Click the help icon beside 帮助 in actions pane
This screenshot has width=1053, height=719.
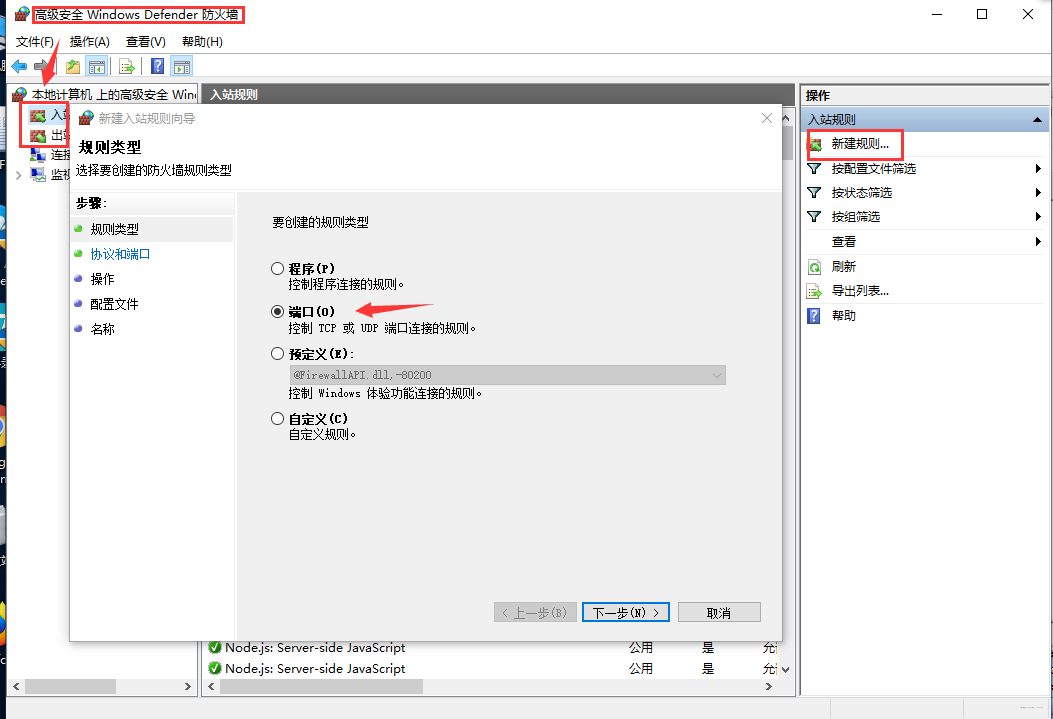pyautogui.click(x=814, y=316)
